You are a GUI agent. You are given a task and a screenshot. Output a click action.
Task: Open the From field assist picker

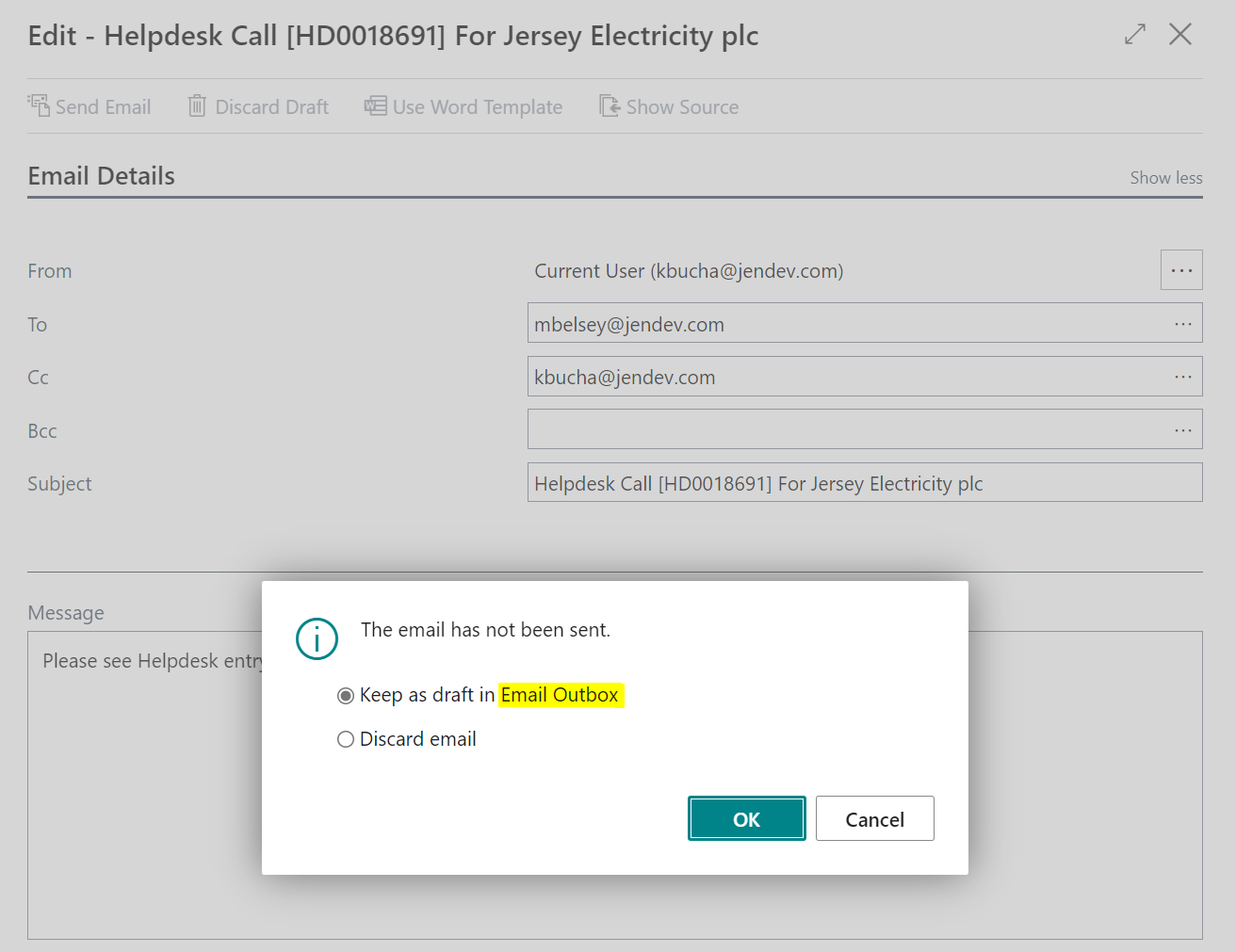coord(1180,270)
